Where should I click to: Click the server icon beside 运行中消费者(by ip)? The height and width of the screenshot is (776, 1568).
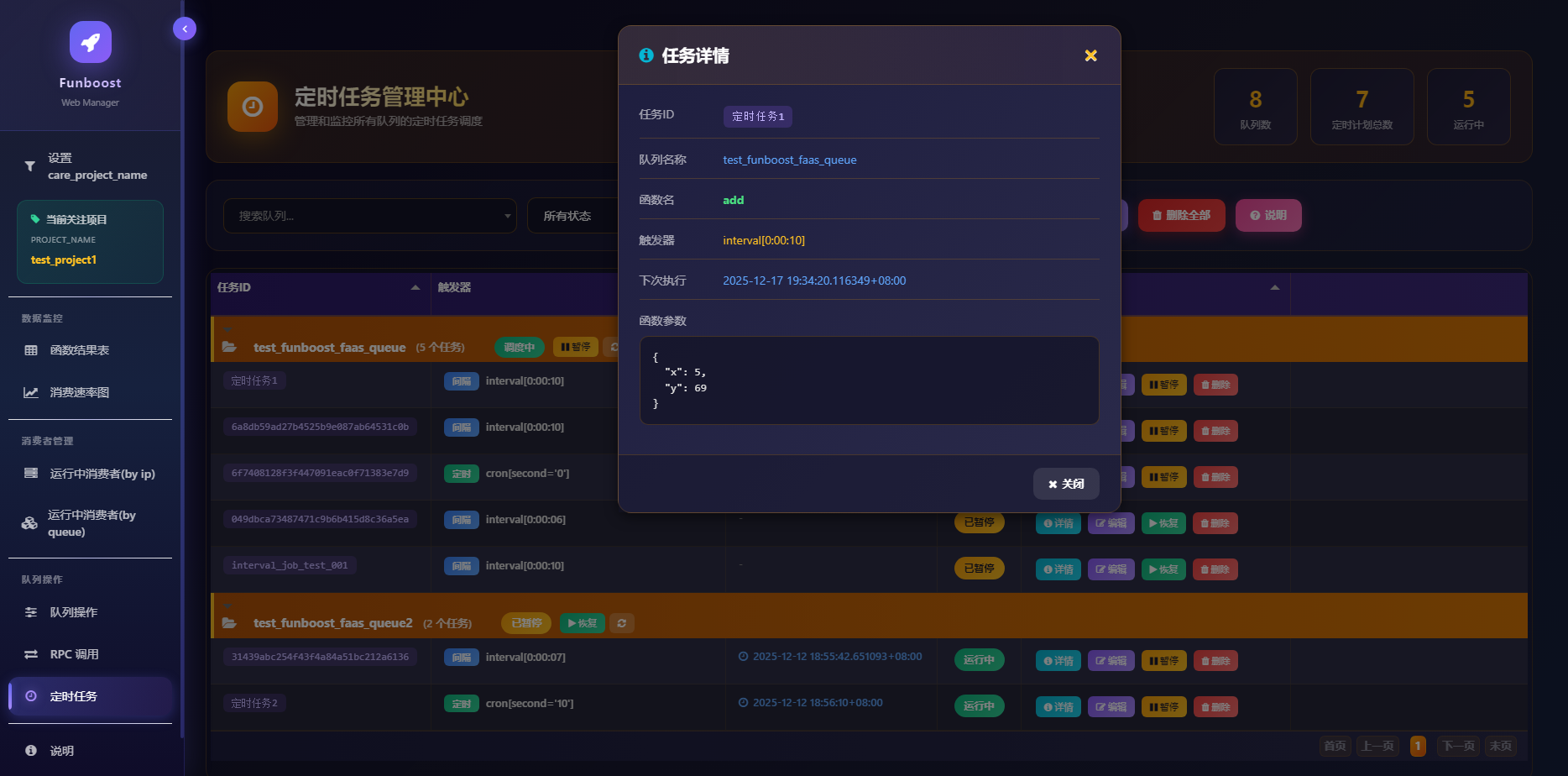[31, 473]
